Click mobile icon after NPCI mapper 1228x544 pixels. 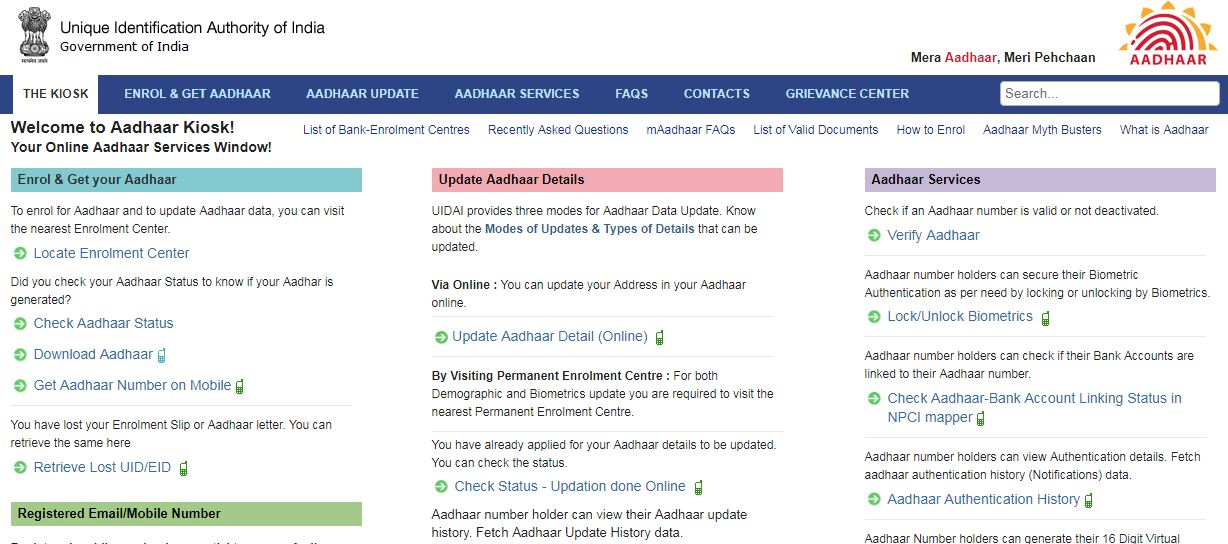tap(981, 418)
